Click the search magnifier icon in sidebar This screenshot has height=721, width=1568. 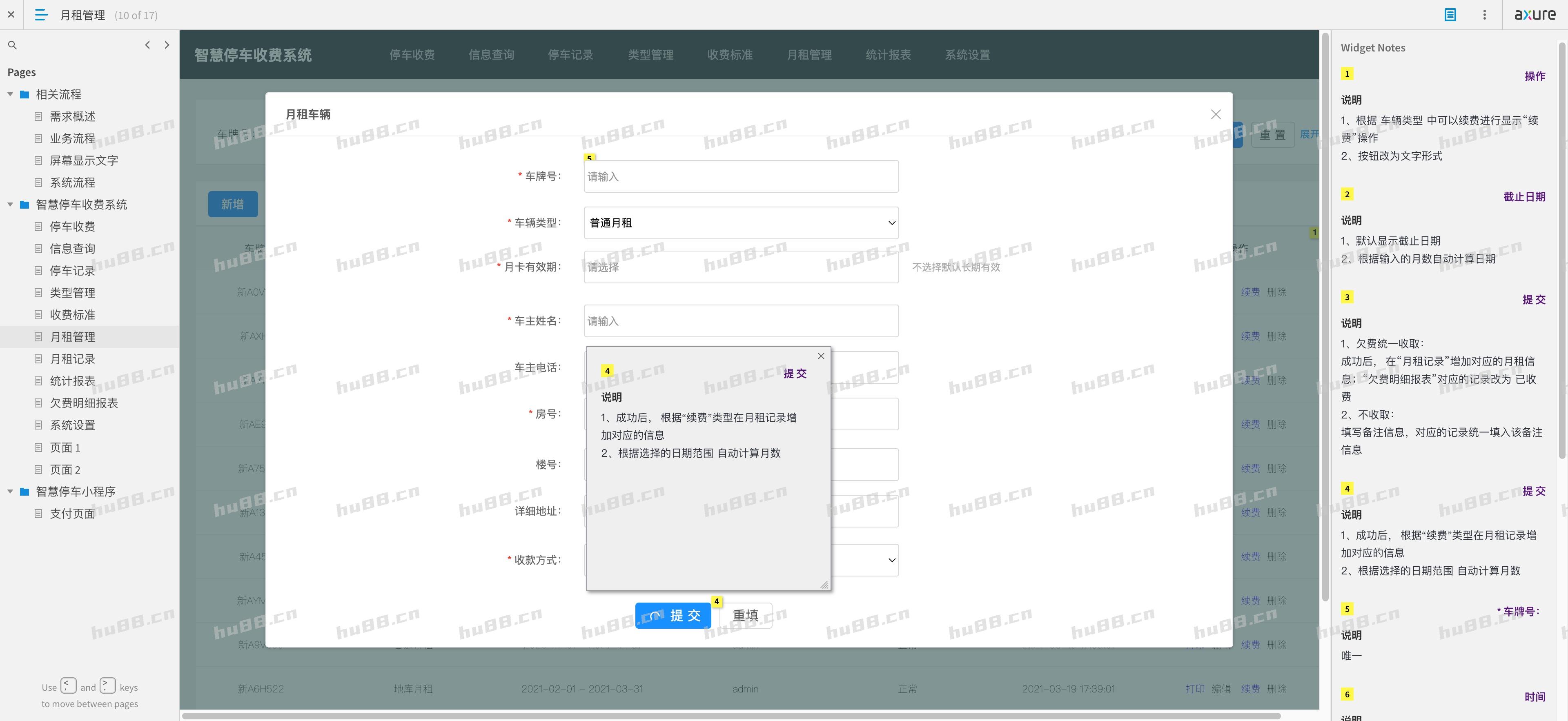pos(12,45)
